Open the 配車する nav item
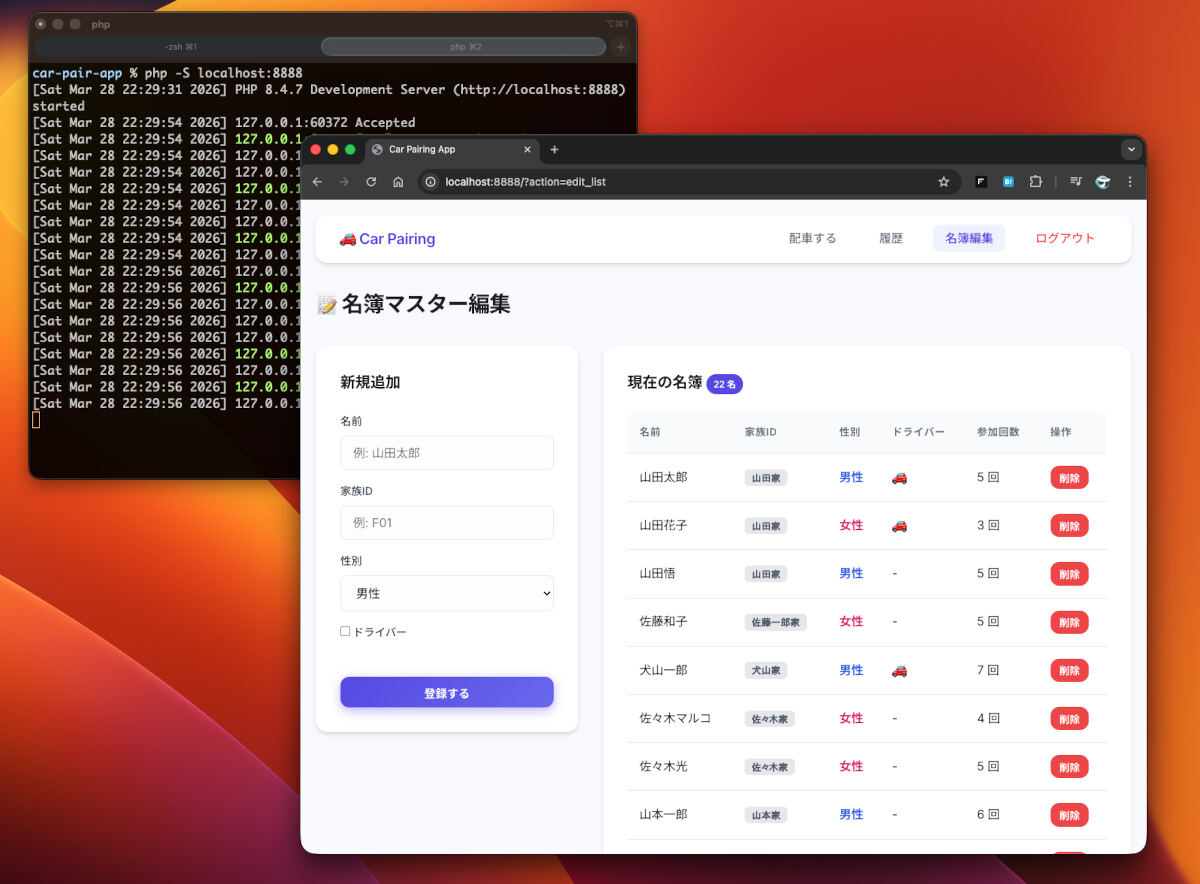Viewport: 1200px width, 884px height. pyautogui.click(x=813, y=238)
